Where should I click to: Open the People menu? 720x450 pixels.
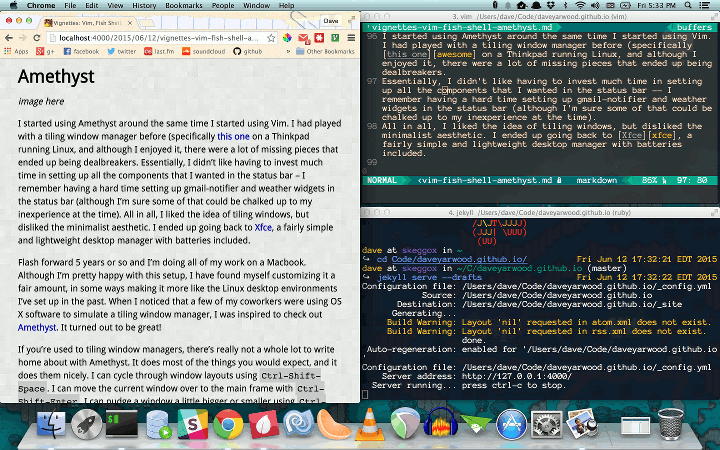pos(223,6)
